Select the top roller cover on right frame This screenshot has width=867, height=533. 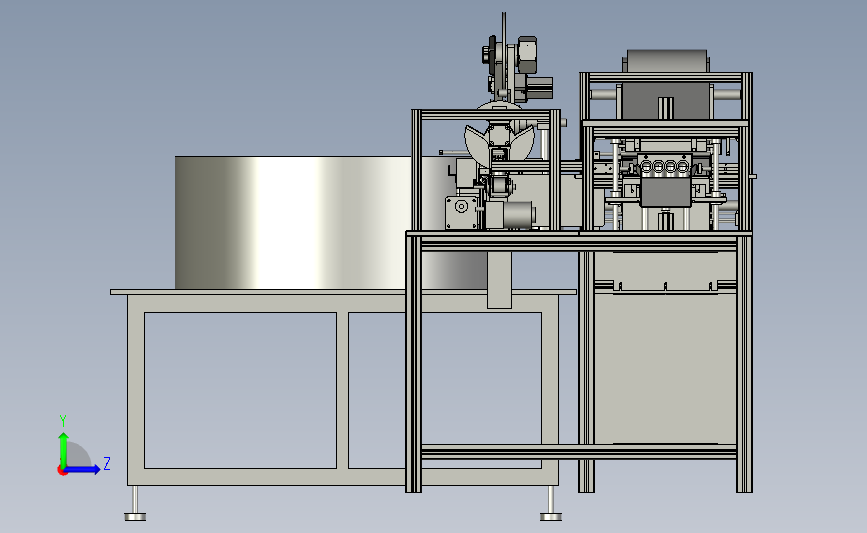667,61
